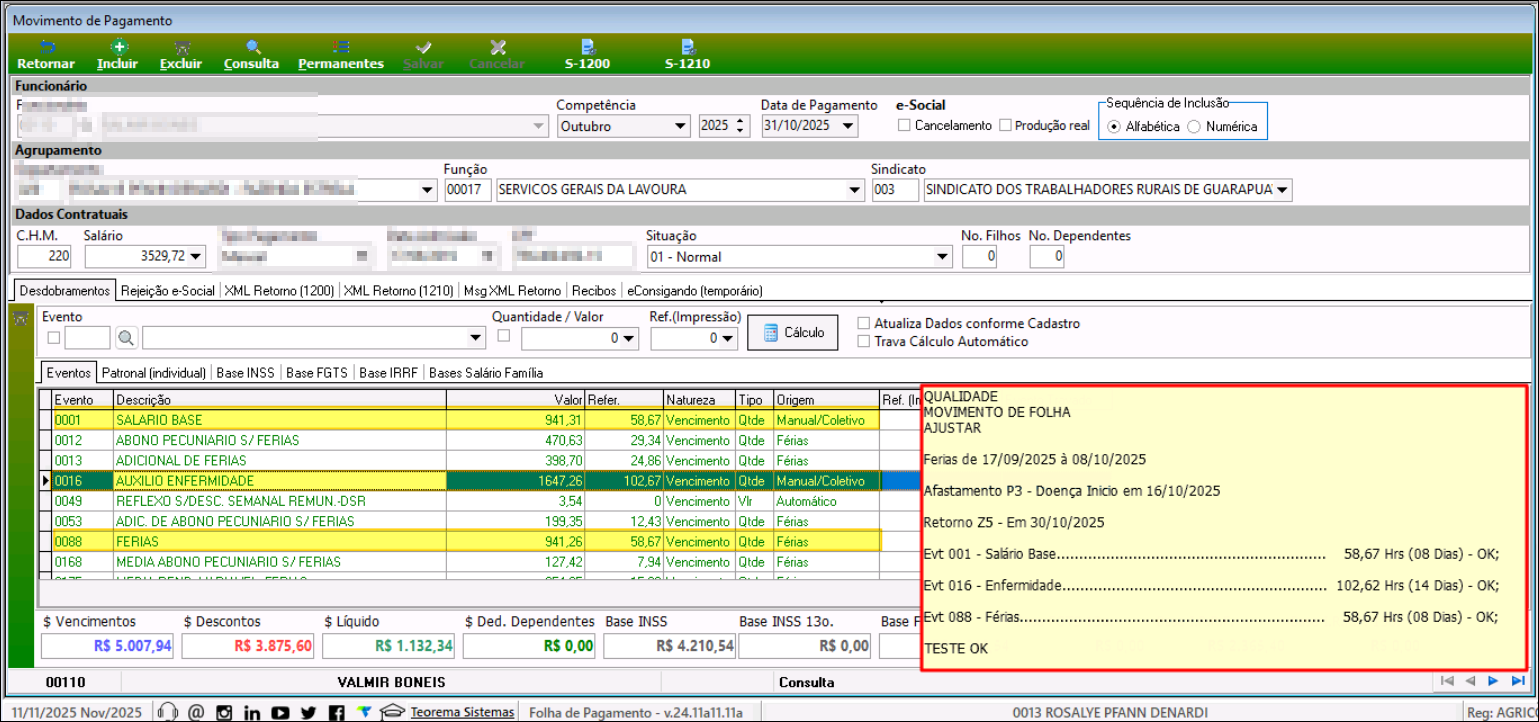The height and width of the screenshot is (722, 1539).
Task: Open the YouTube icon in status bar
Action: click(x=280, y=712)
